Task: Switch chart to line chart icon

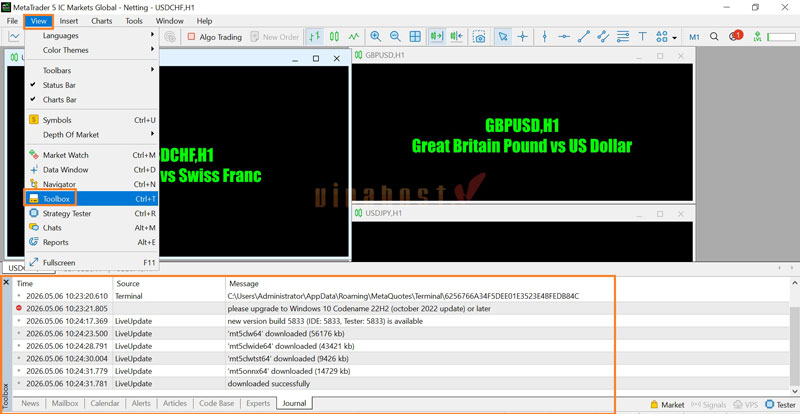Action: click(354, 36)
